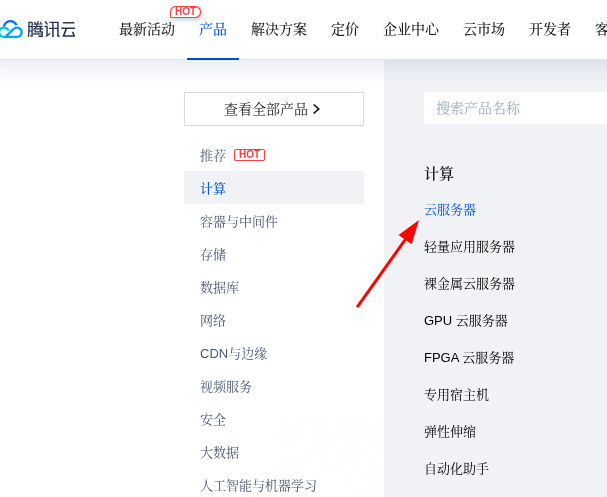Screen dimensions: 607x497
Task: Open the 弹性伸缩 product link
Action: [x=450, y=432]
